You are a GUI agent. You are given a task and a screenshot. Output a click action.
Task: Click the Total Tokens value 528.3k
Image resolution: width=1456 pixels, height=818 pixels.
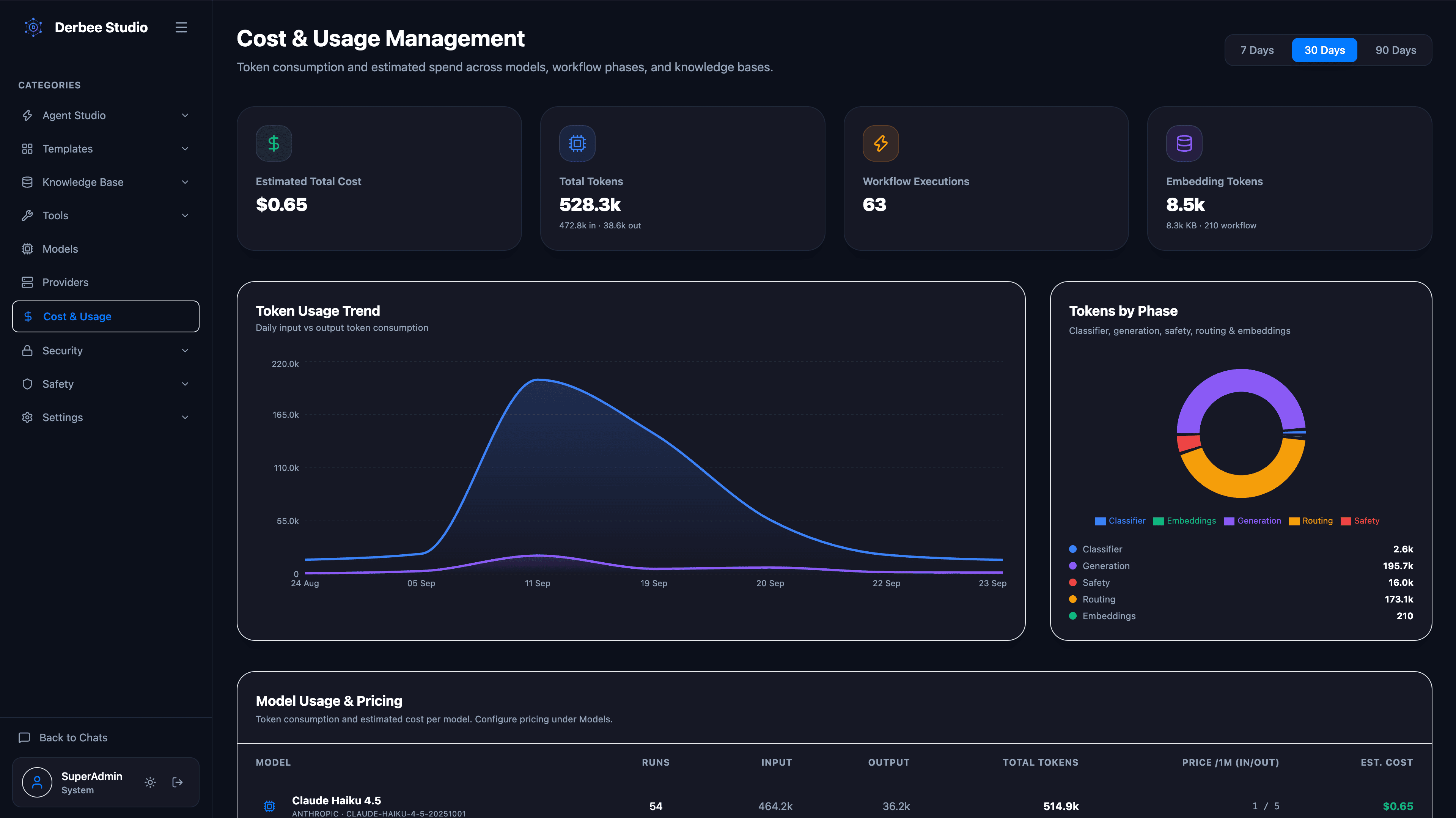pos(590,204)
